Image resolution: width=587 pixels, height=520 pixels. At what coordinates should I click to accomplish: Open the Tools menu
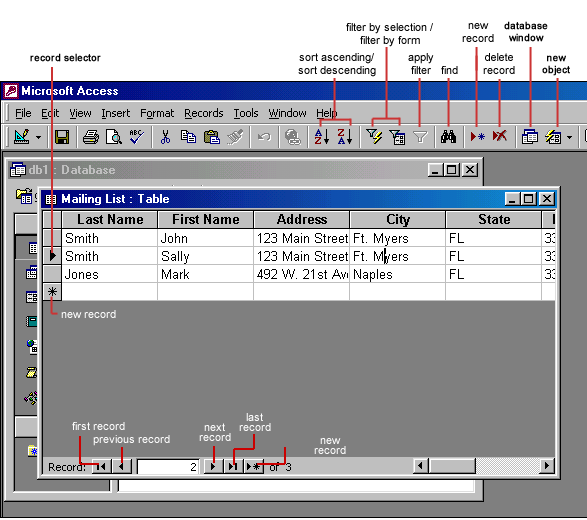point(246,113)
